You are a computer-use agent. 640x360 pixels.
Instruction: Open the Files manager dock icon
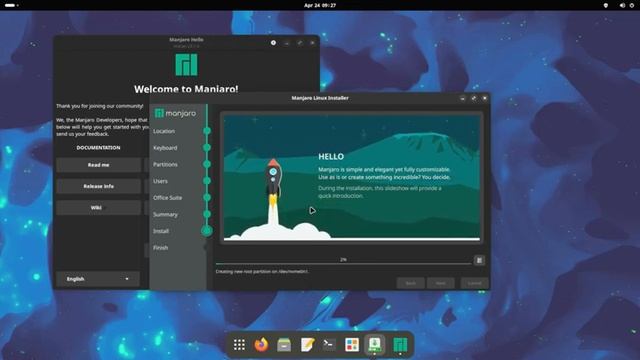point(284,345)
